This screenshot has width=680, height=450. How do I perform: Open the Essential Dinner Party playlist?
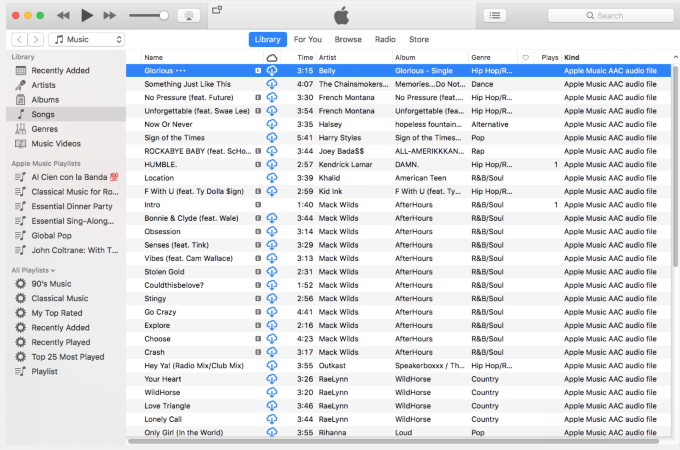(66, 207)
